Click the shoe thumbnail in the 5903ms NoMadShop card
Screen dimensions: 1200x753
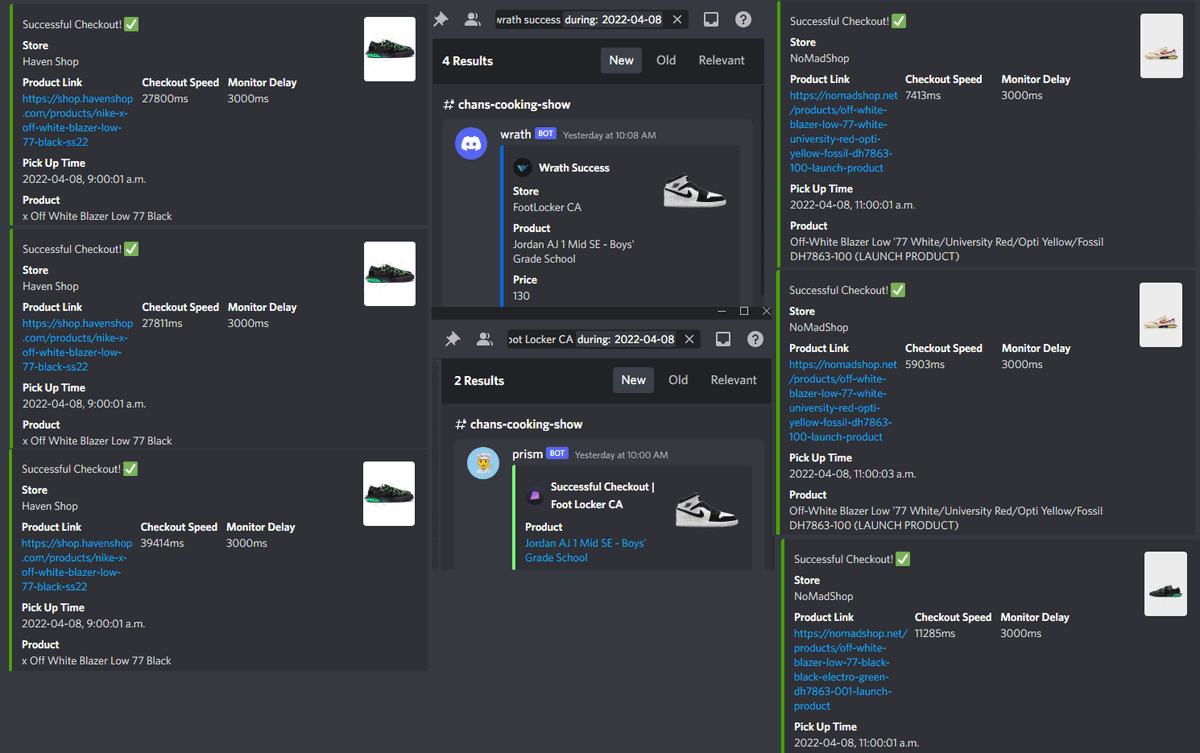[x=1161, y=315]
